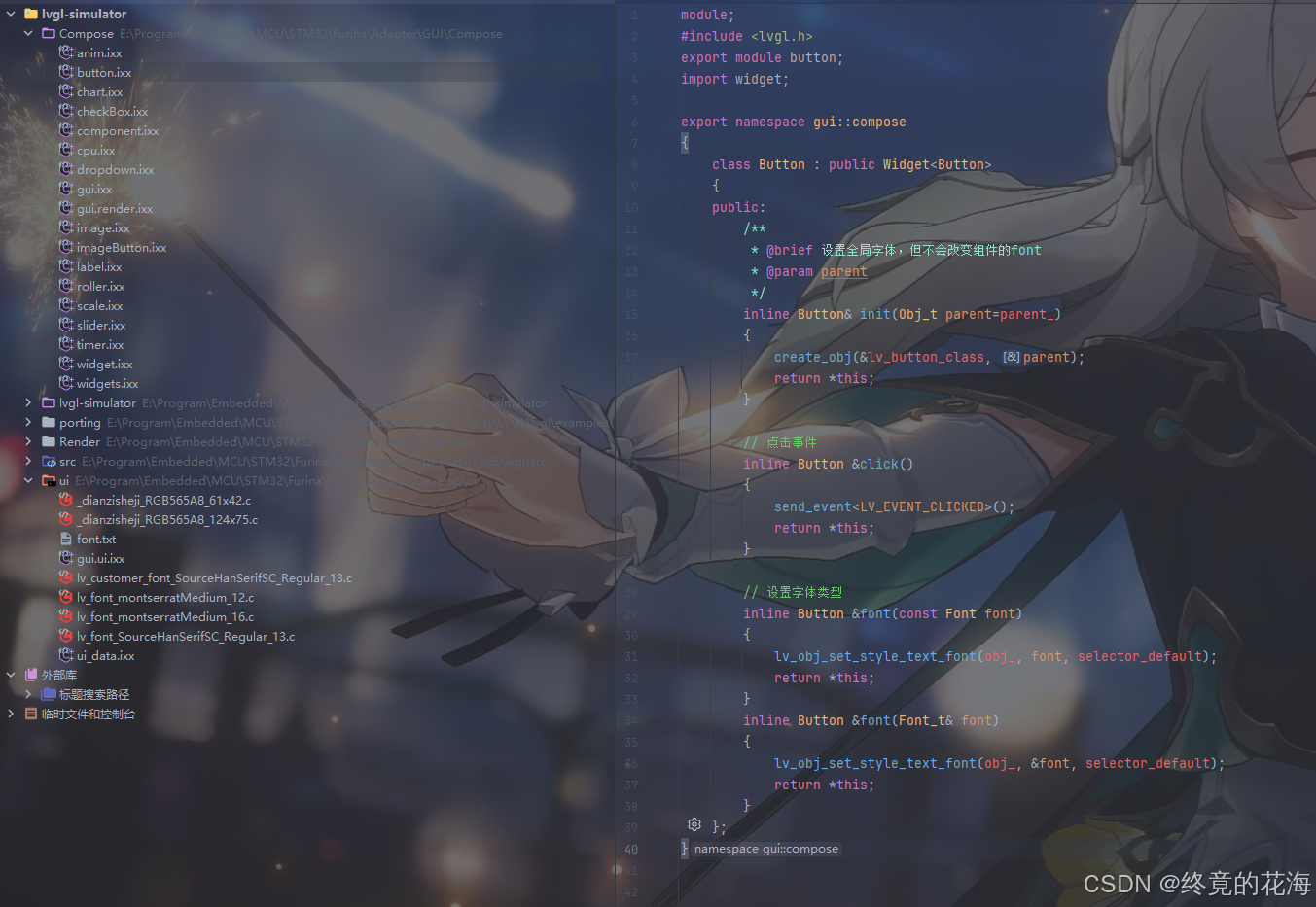
Task: Click the chart.ixx file icon
Action: pyautogui.click(x=66, y=91)
